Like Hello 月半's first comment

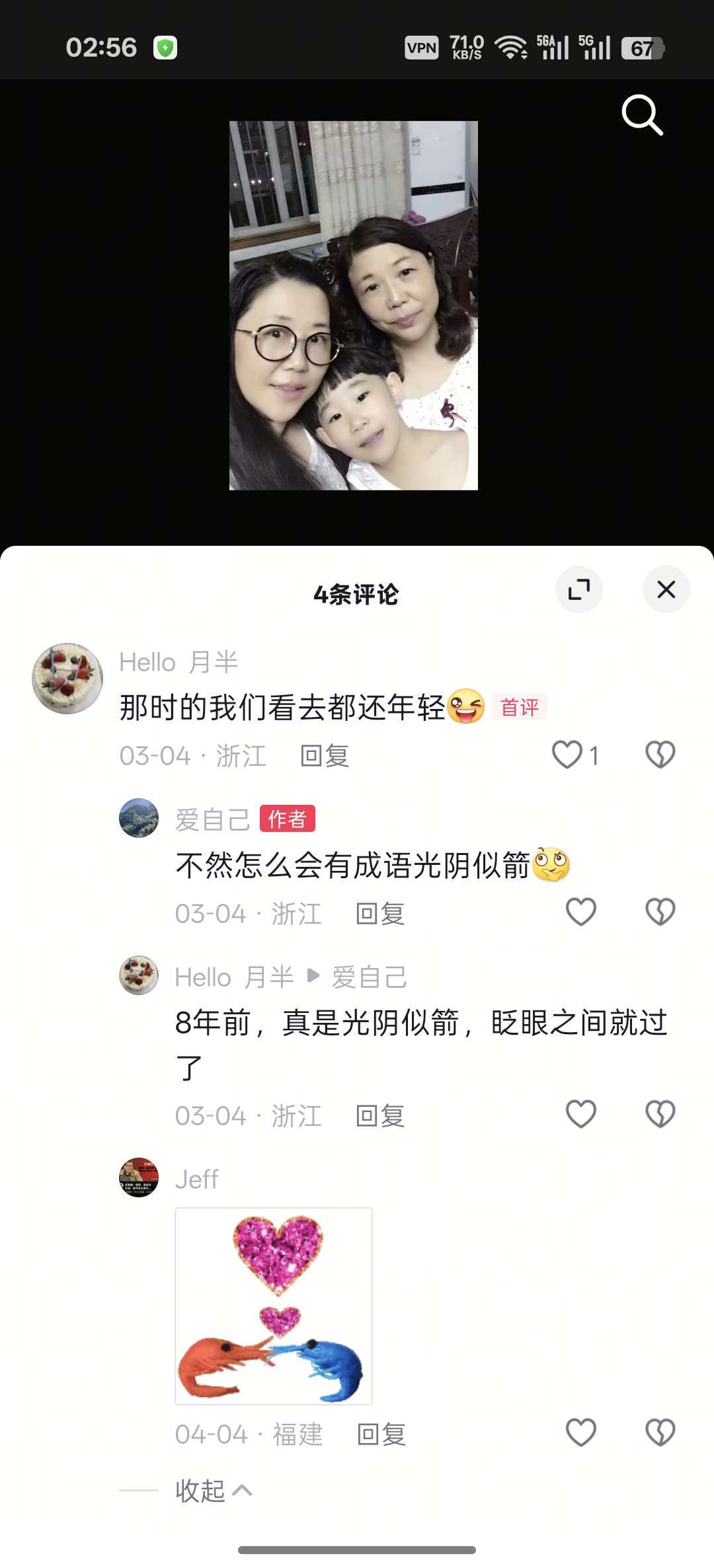[x=567, y=755]
